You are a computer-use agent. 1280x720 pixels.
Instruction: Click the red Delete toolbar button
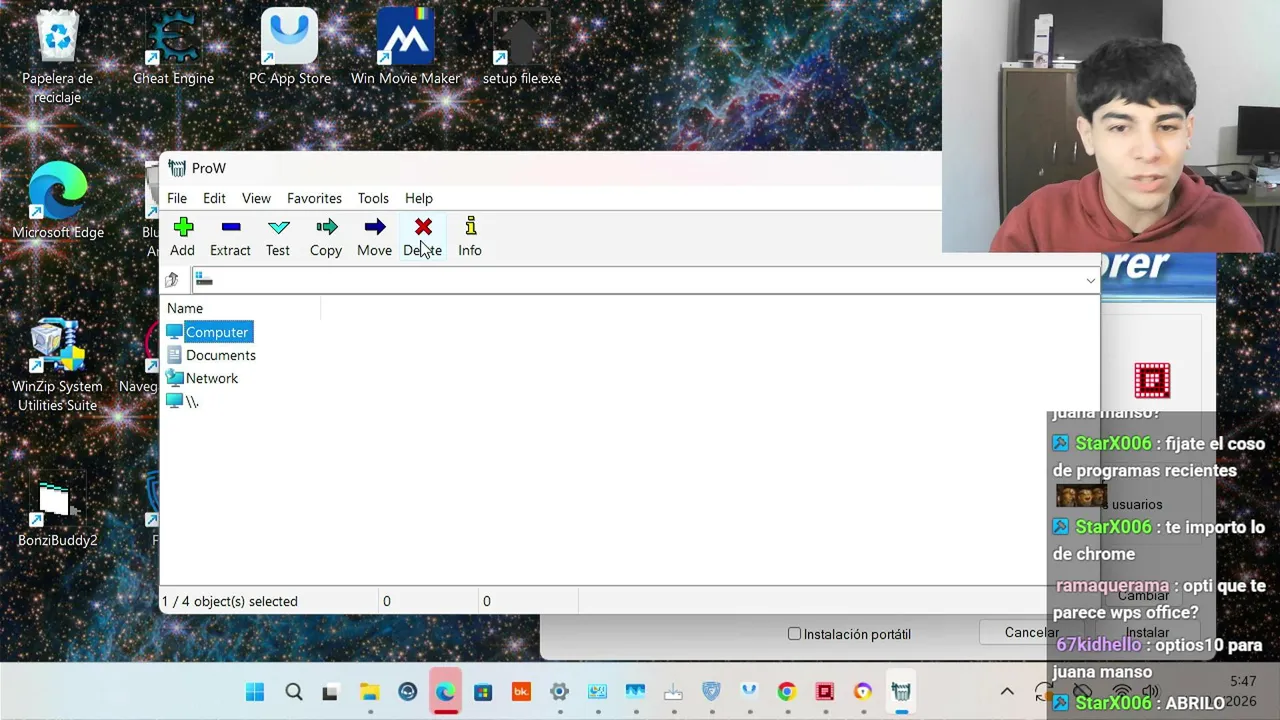tap(423, 238)
